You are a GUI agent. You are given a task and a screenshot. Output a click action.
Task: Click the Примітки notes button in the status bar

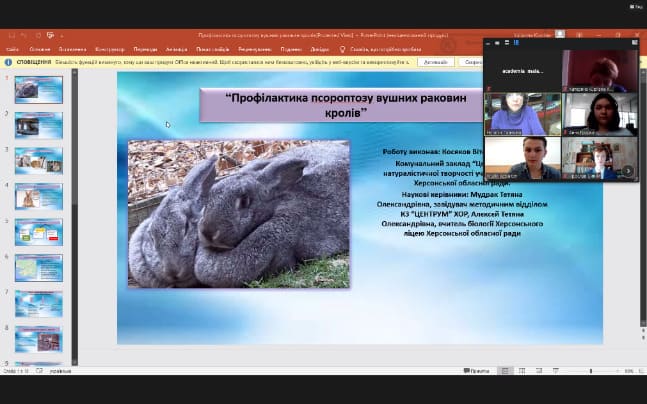pyautogui.click(x=478, y=371)
